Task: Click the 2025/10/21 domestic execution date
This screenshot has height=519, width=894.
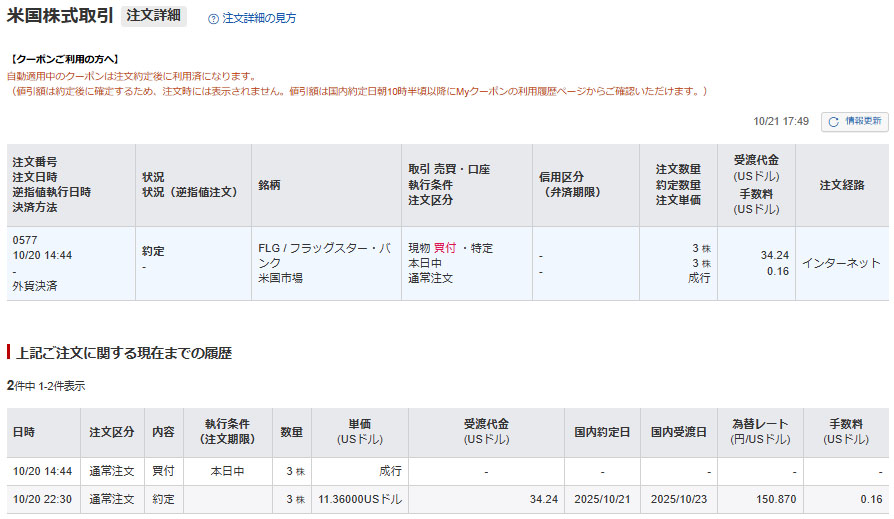Action: tap(602, 499)
